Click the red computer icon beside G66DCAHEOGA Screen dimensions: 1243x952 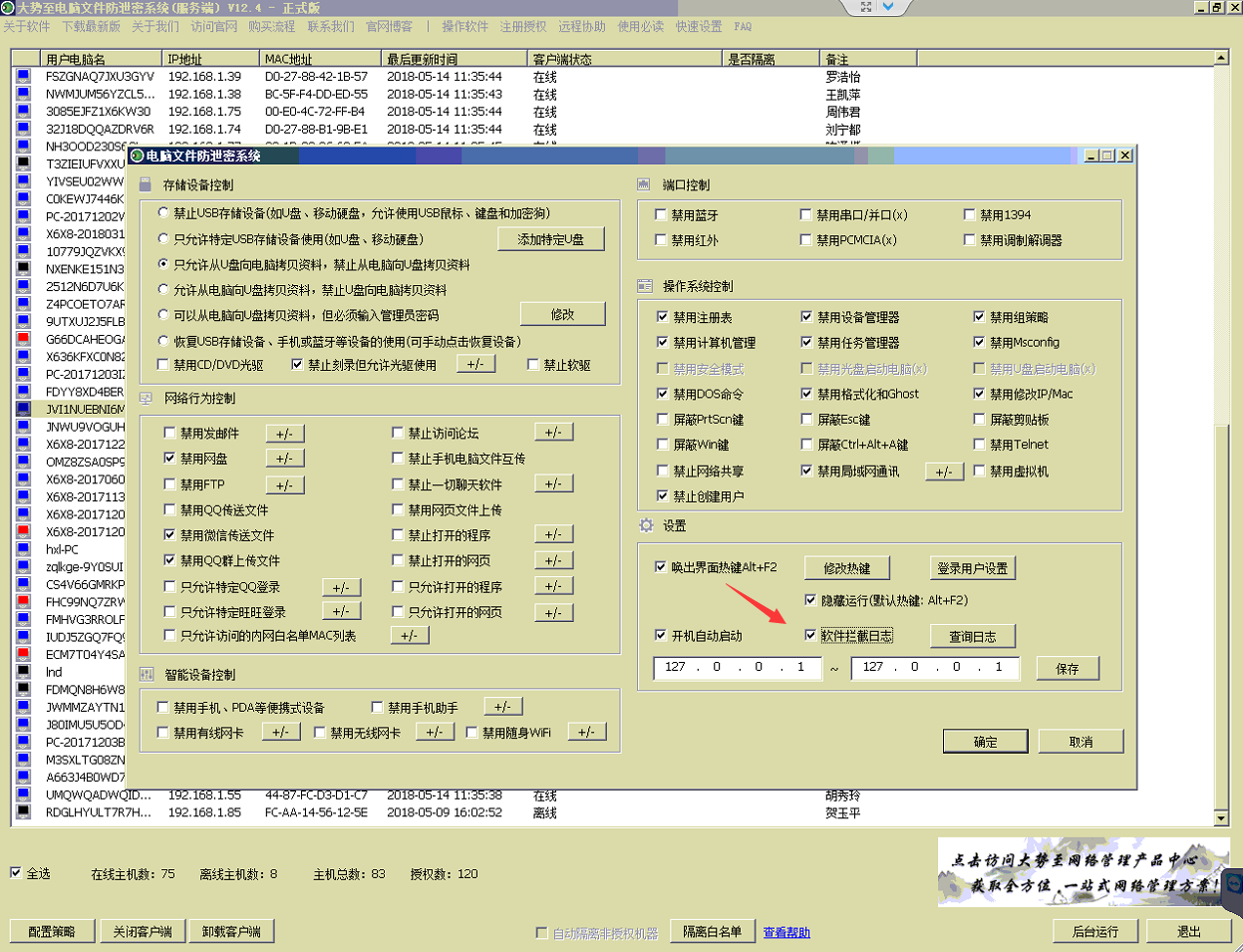coord(24,339)
